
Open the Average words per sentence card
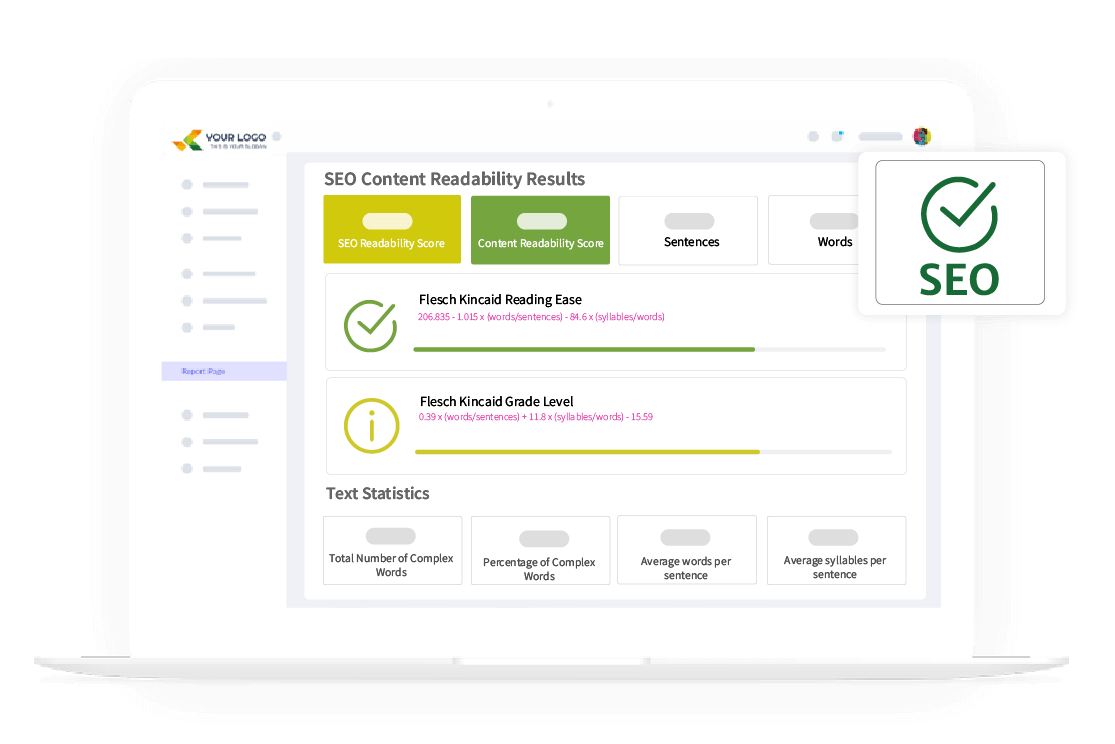point(687,550)
